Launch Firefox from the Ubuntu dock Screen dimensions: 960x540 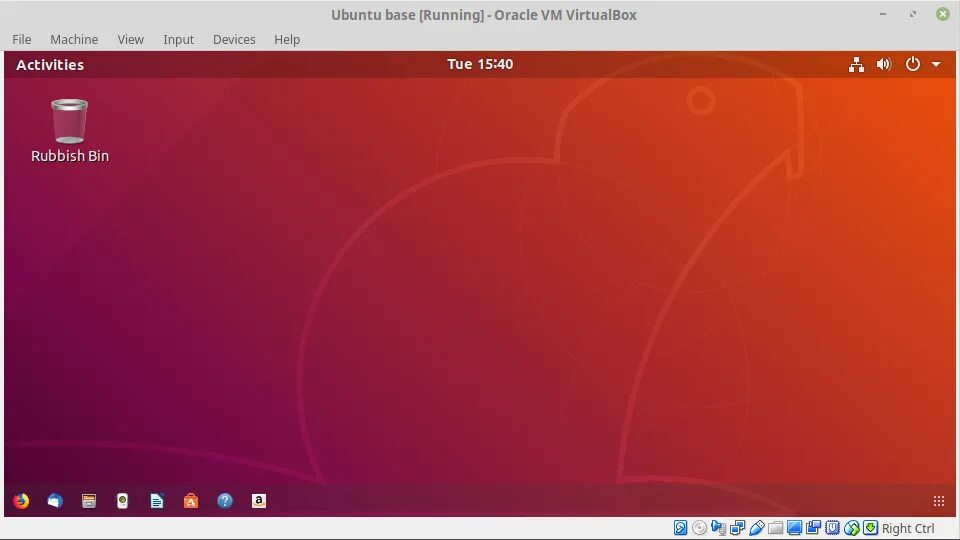21,501
